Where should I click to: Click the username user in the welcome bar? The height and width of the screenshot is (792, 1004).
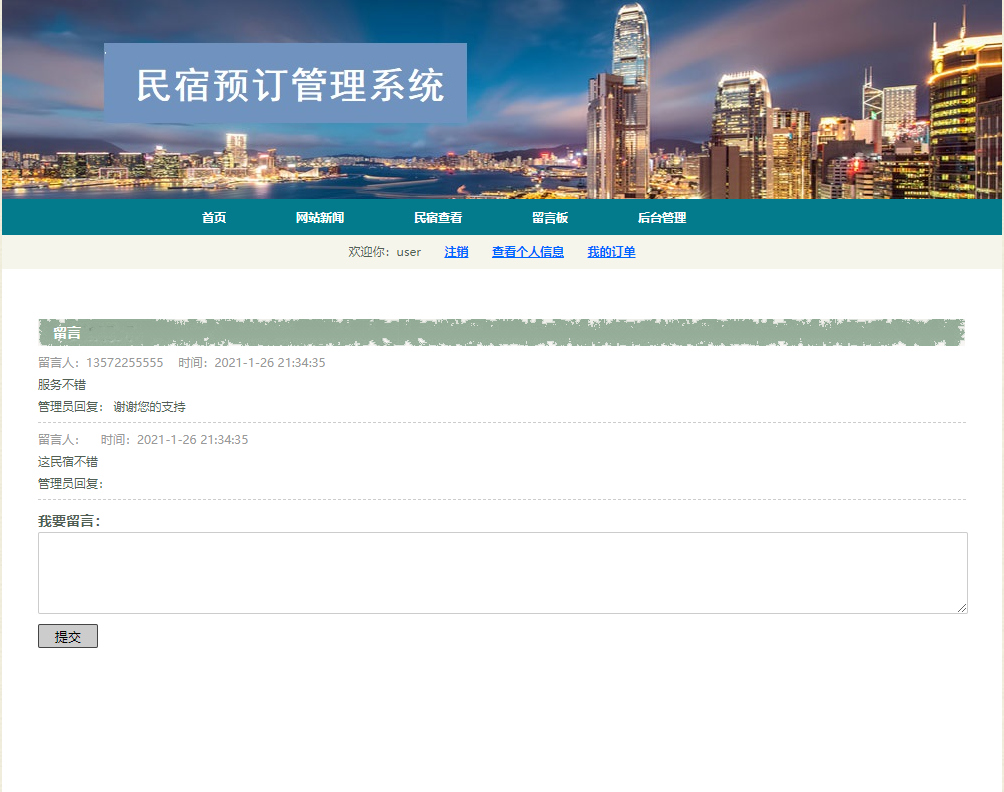pos(407,252)
